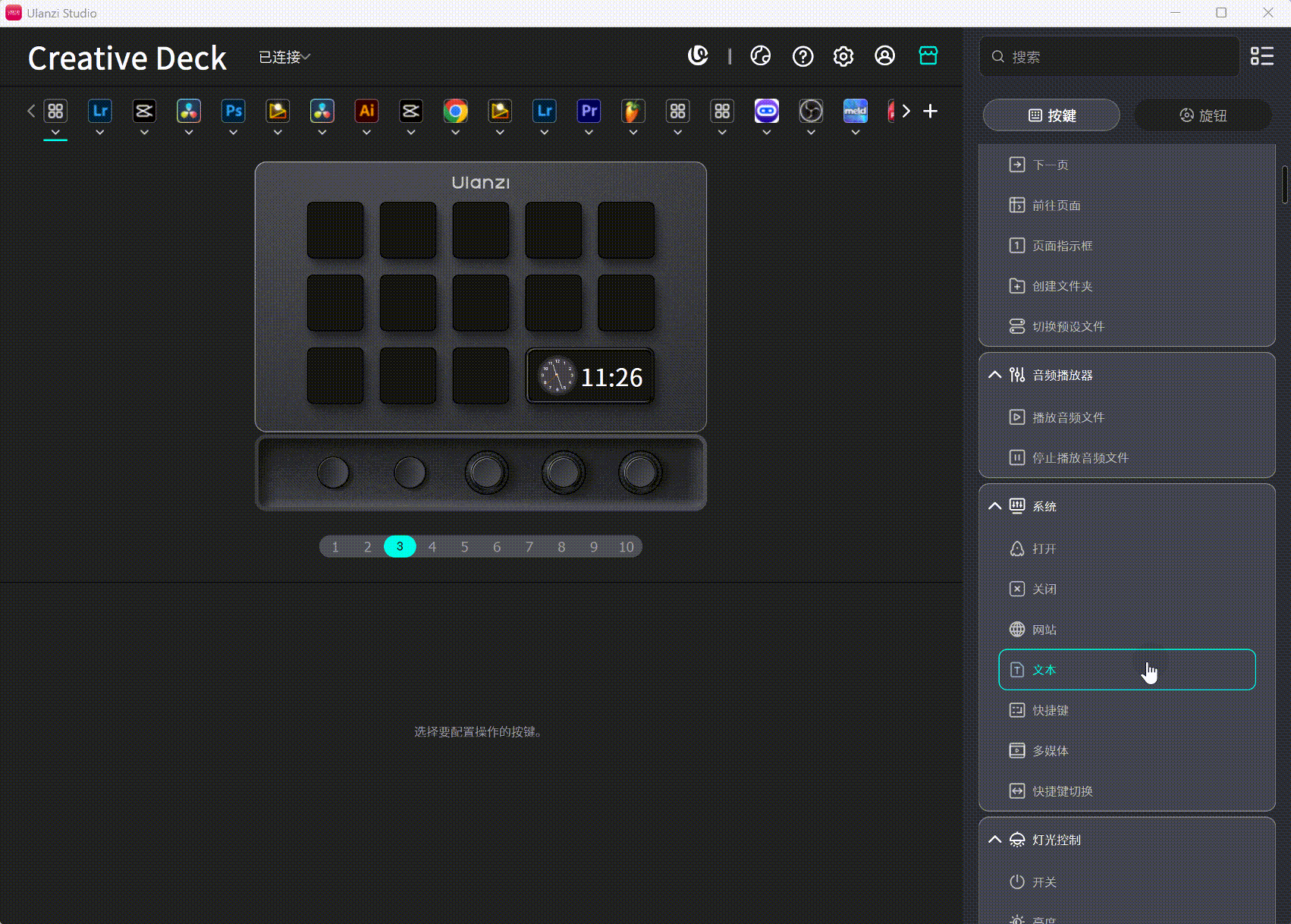This screenshot has height=924, width=1291.
Task: Open the store icon in header
Action: pos(928,56)
